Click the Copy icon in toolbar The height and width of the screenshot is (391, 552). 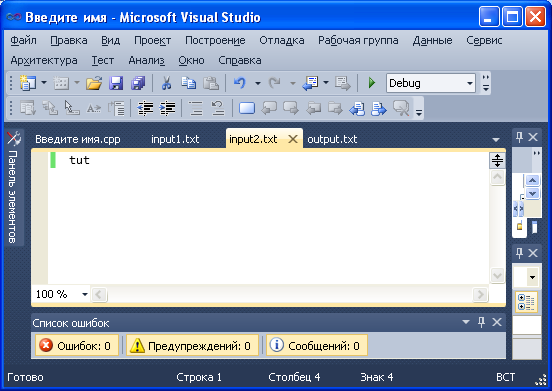[189, 83]
